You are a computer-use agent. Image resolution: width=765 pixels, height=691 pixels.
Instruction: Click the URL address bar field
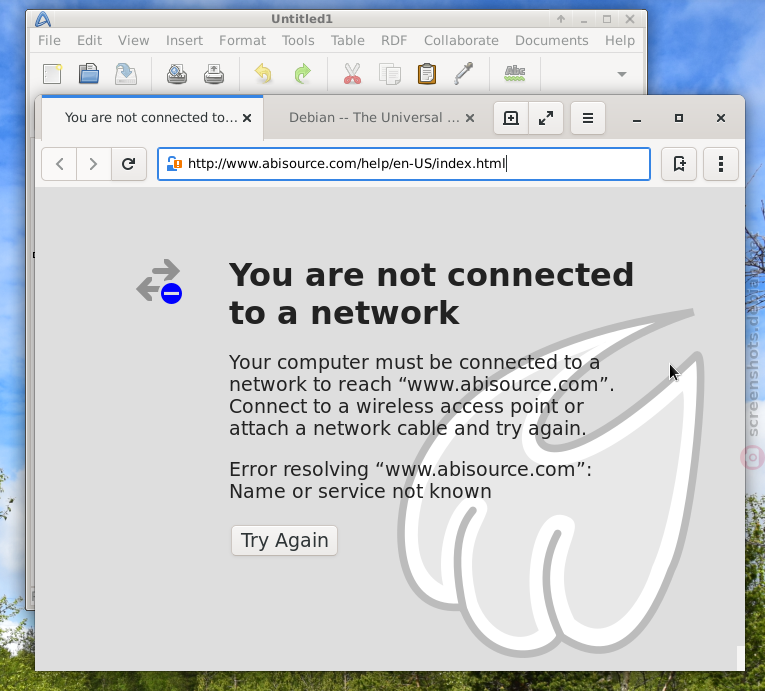(x=404, y=164)
